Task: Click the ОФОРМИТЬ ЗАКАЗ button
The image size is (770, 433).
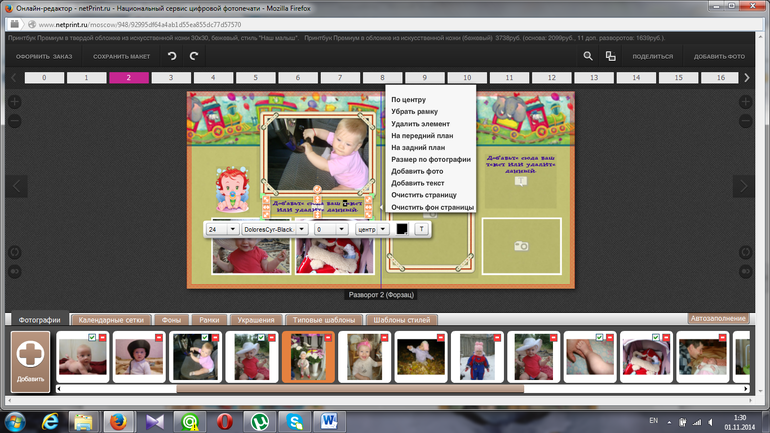Action: click(45, 57)
